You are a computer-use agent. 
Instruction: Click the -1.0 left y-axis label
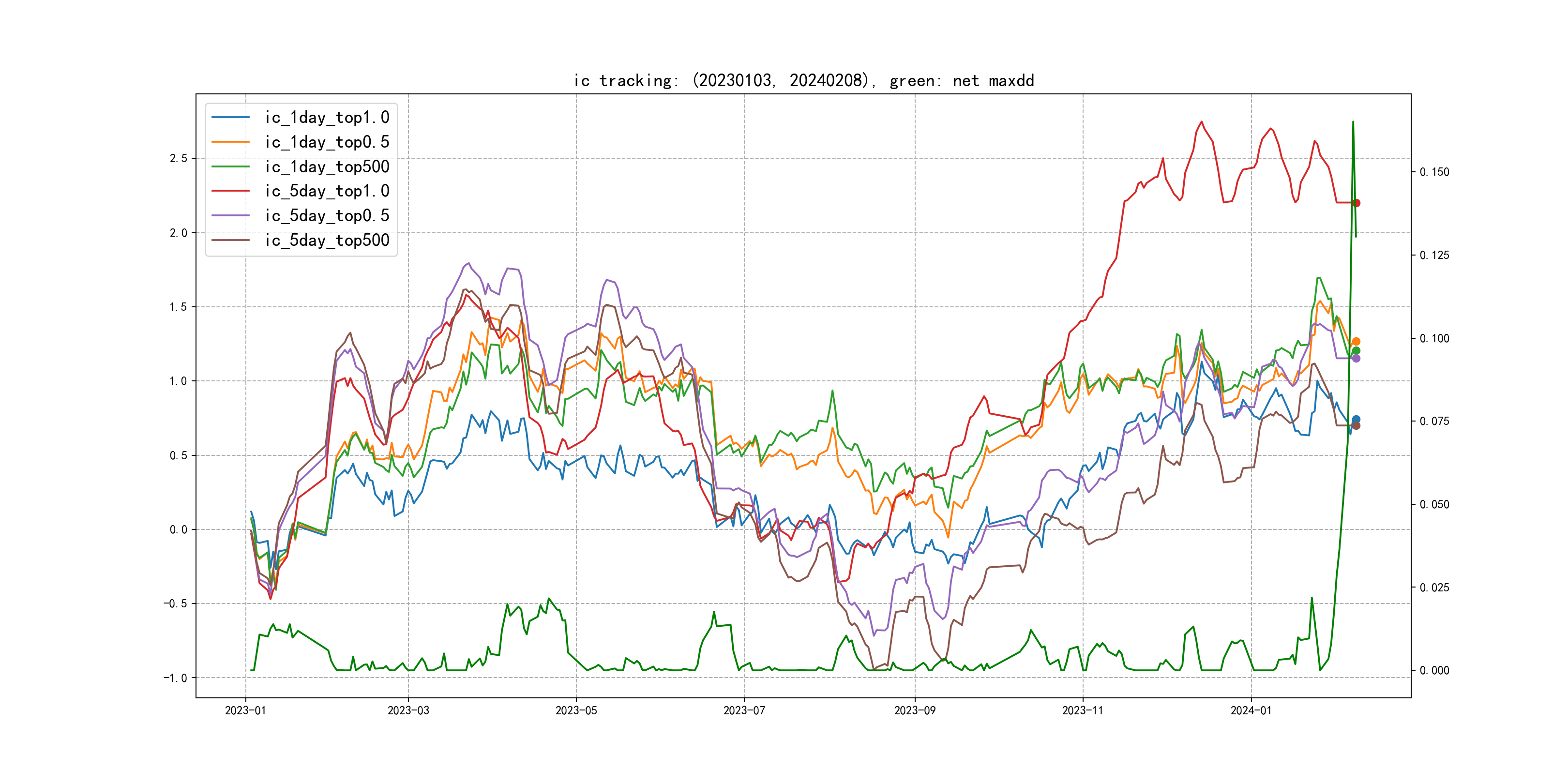[x=175, y=678]
